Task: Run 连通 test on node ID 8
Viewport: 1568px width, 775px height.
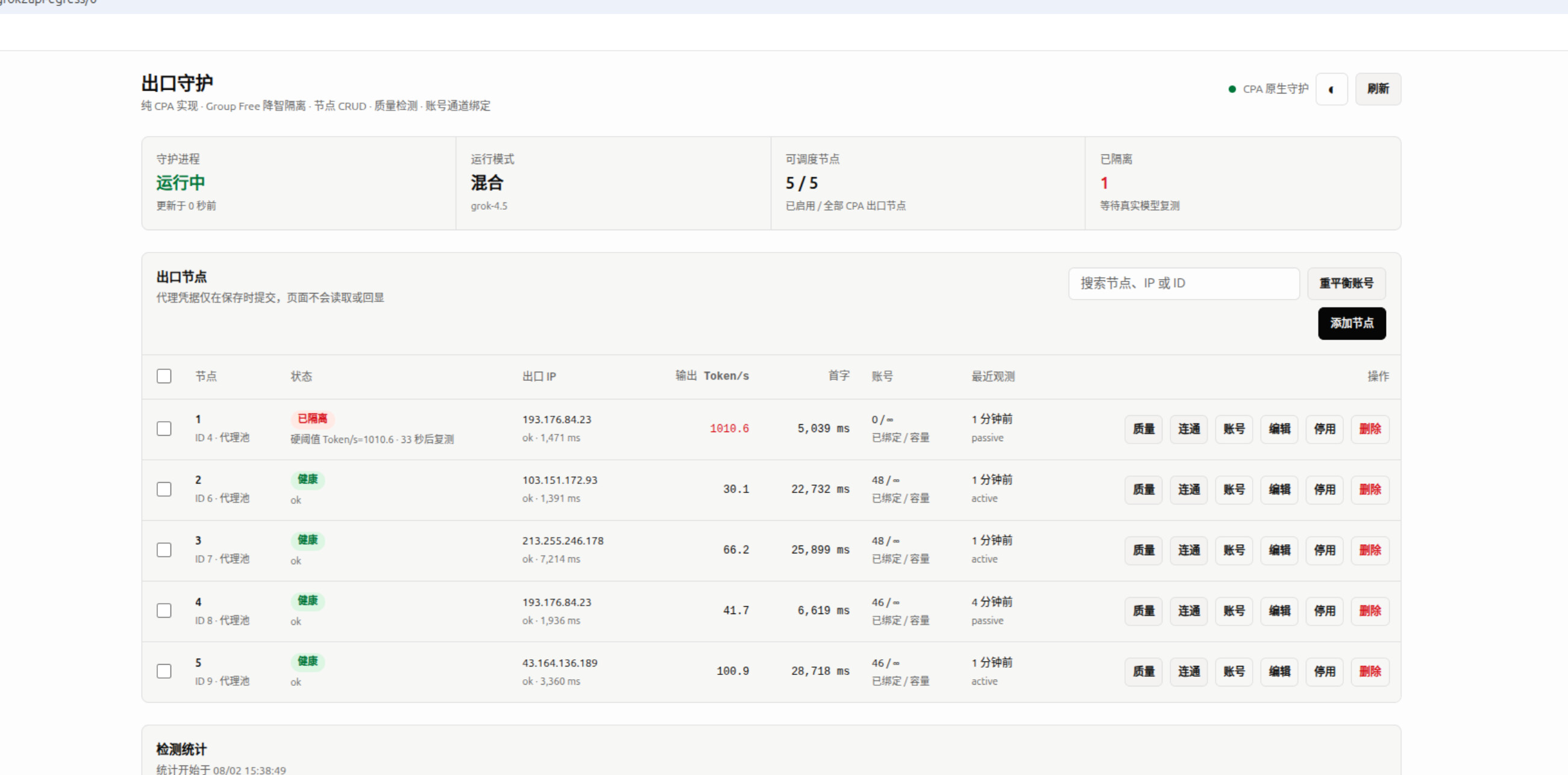Action: pyautogui.click(x=1189, y=610)
